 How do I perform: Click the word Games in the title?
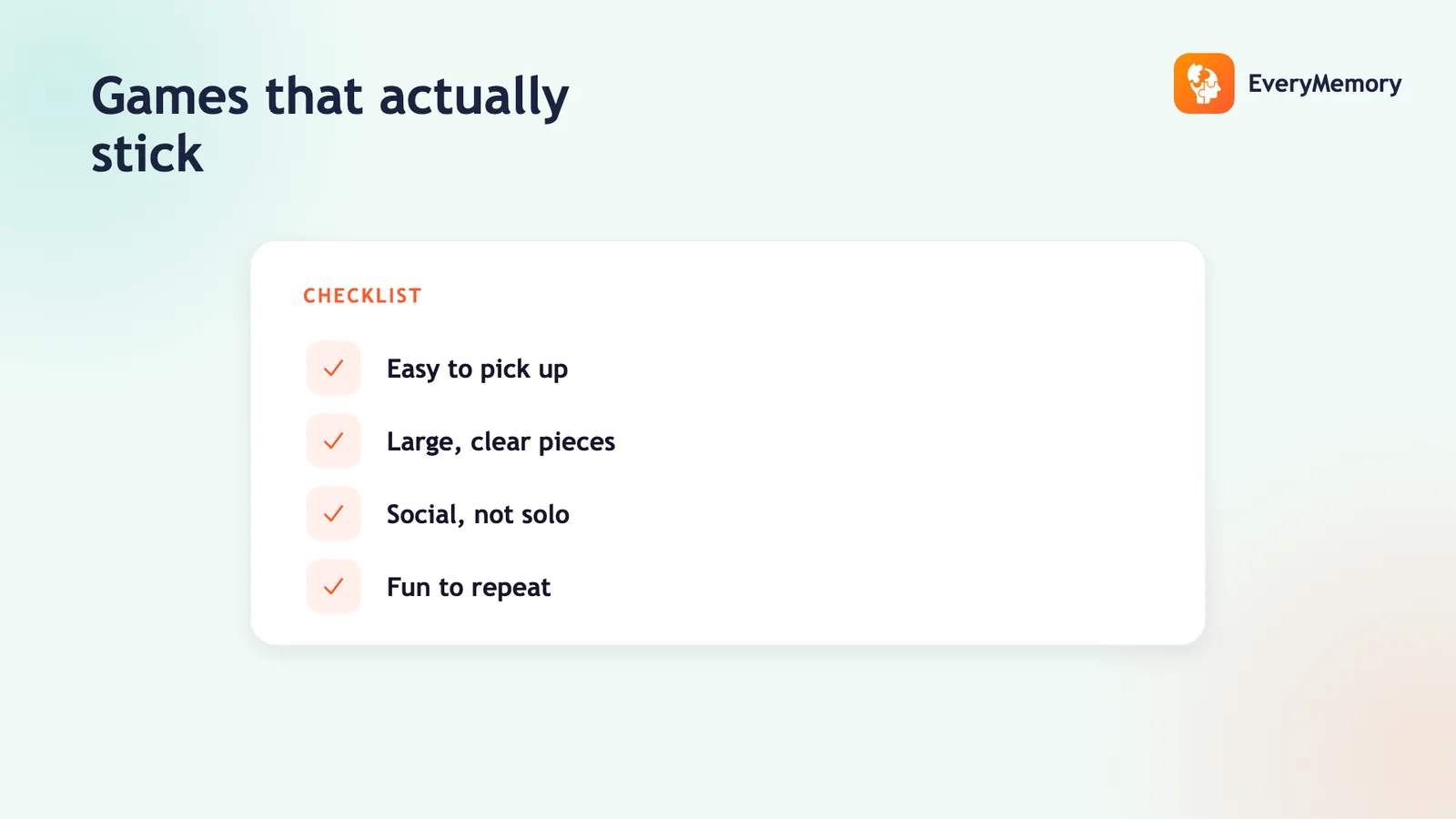tap(170, 96)
